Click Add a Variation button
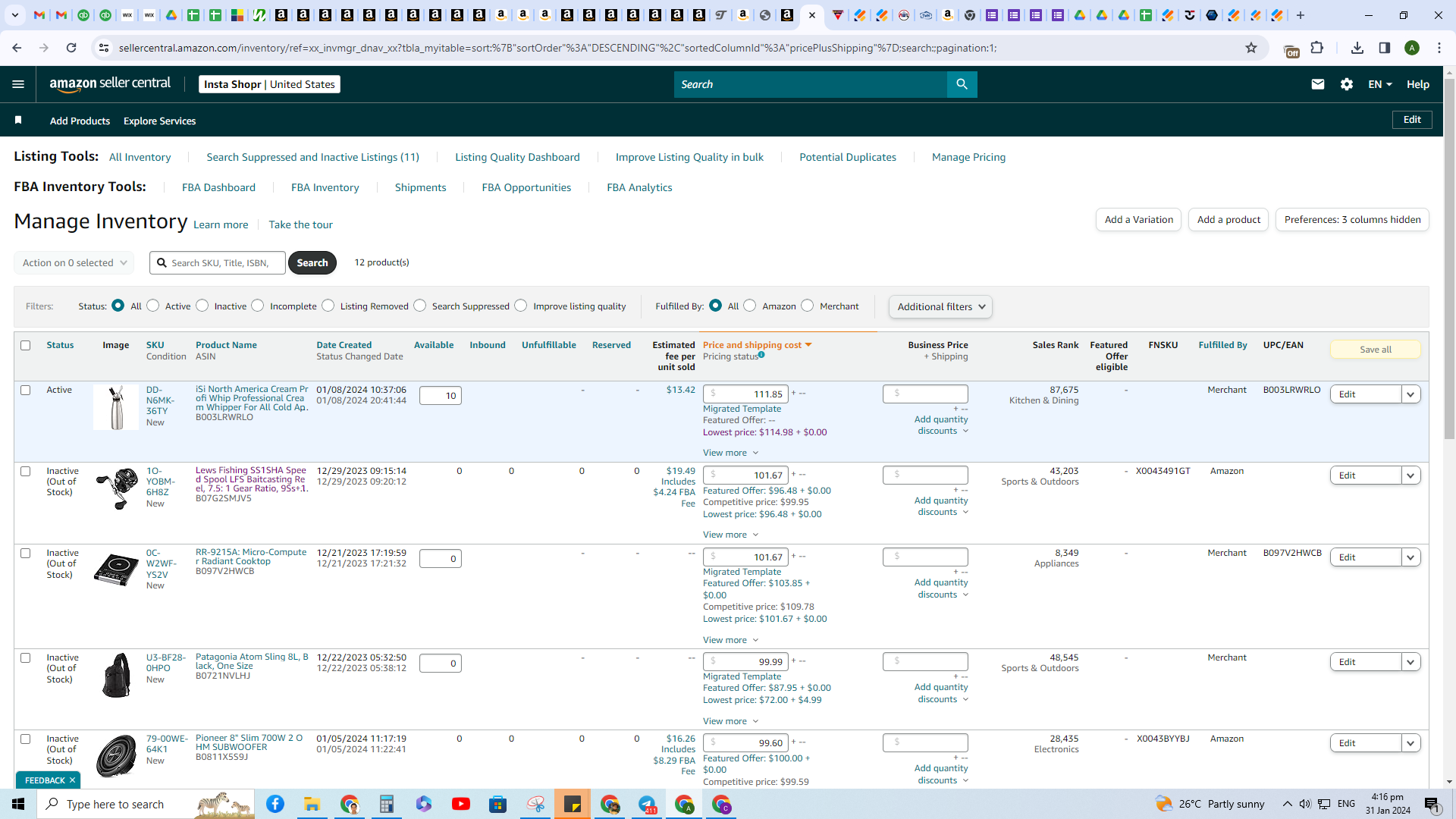The width and height of the screenshot is (1456, 819). point(1138,220)
